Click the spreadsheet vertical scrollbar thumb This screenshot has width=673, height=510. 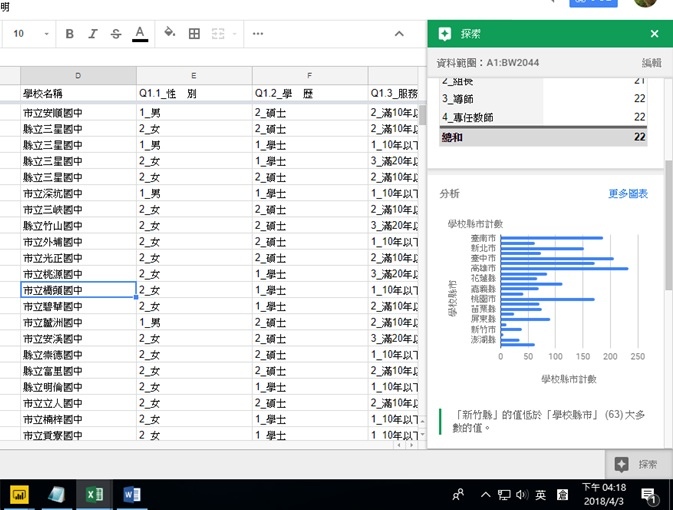pyautogui.click(x=422, y=115)
